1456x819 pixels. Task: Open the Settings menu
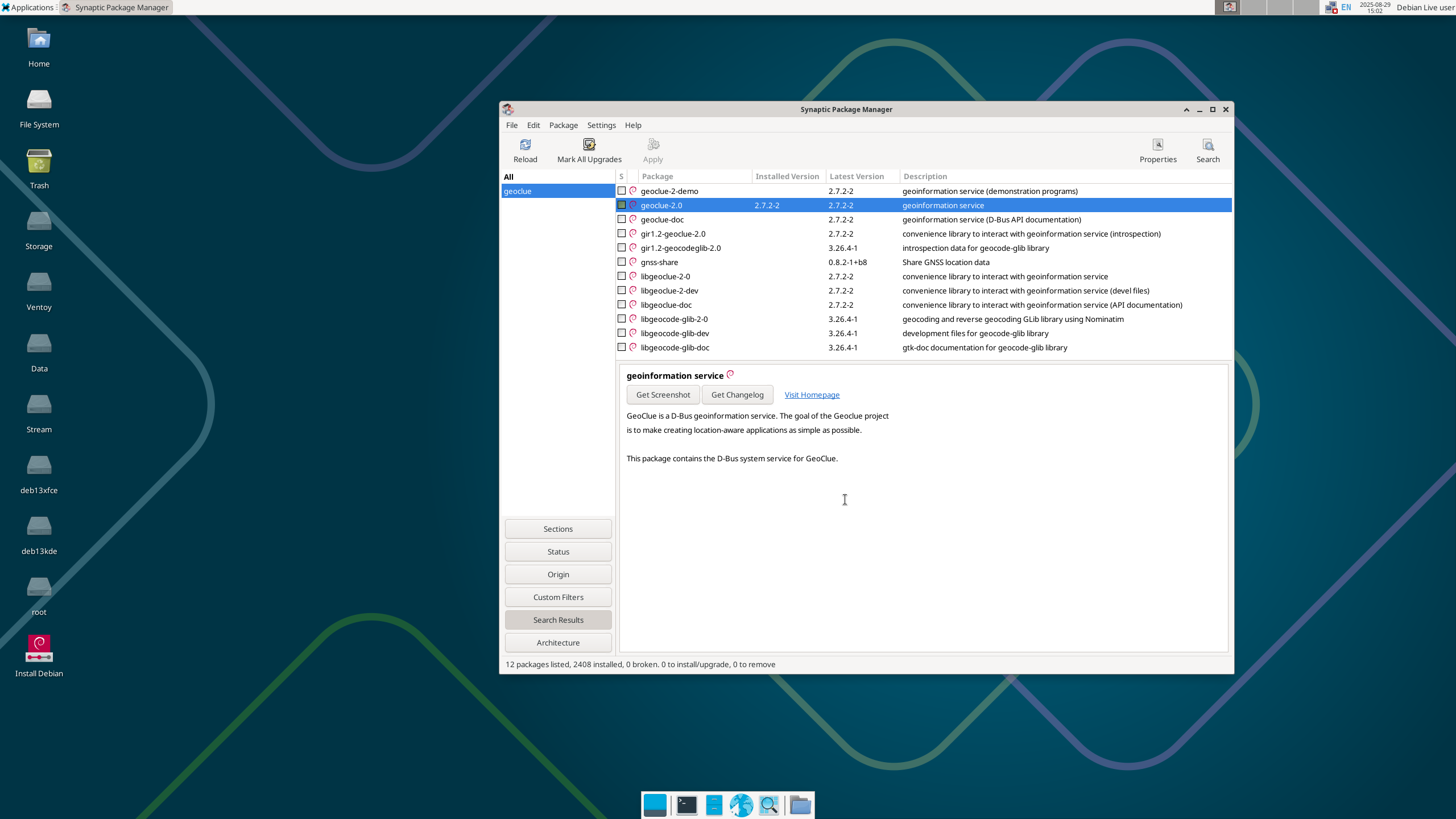pos(601,125)
